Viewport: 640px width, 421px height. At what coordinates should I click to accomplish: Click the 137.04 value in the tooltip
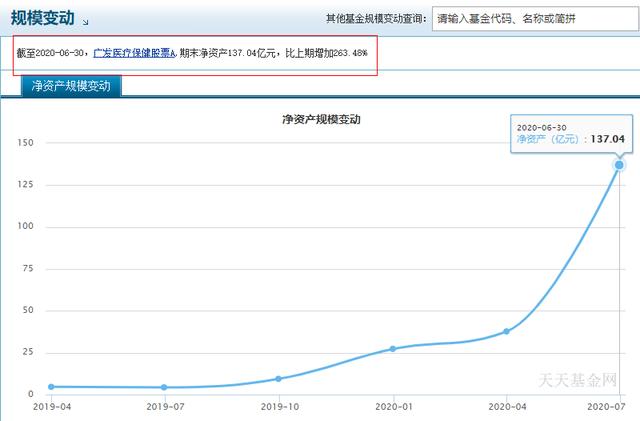point(607,139)
